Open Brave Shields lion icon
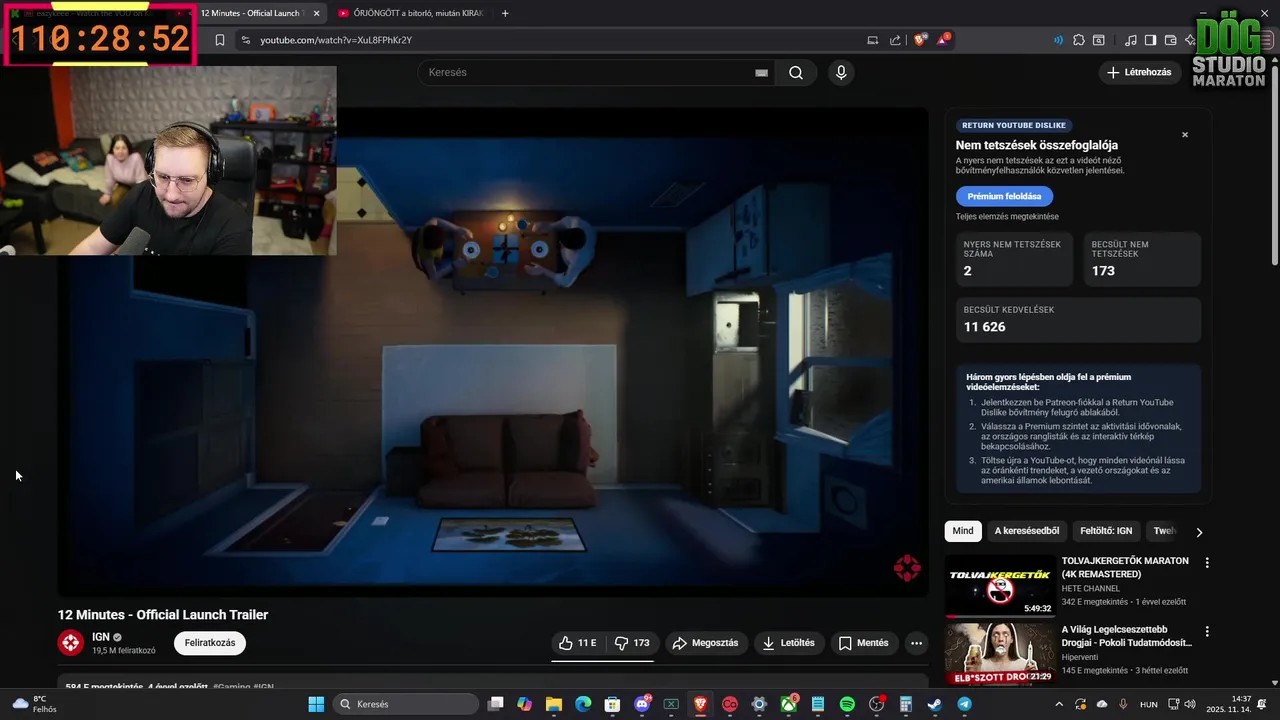This screenshot has width=1280, height=720. [x=921, y=40]
